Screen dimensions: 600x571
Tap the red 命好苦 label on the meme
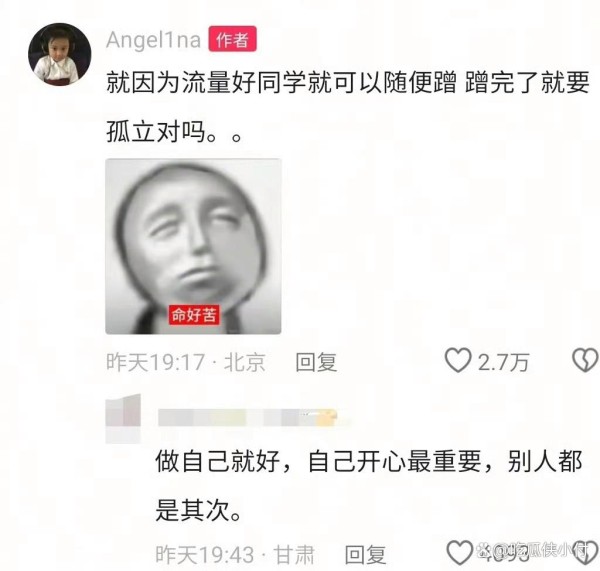click(194, 315)
